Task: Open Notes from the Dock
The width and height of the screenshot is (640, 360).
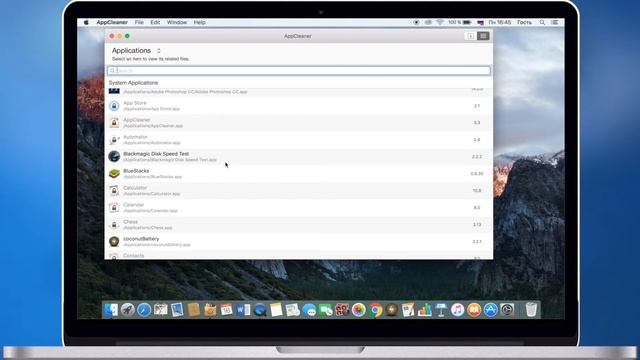Action: pos(276,310)
